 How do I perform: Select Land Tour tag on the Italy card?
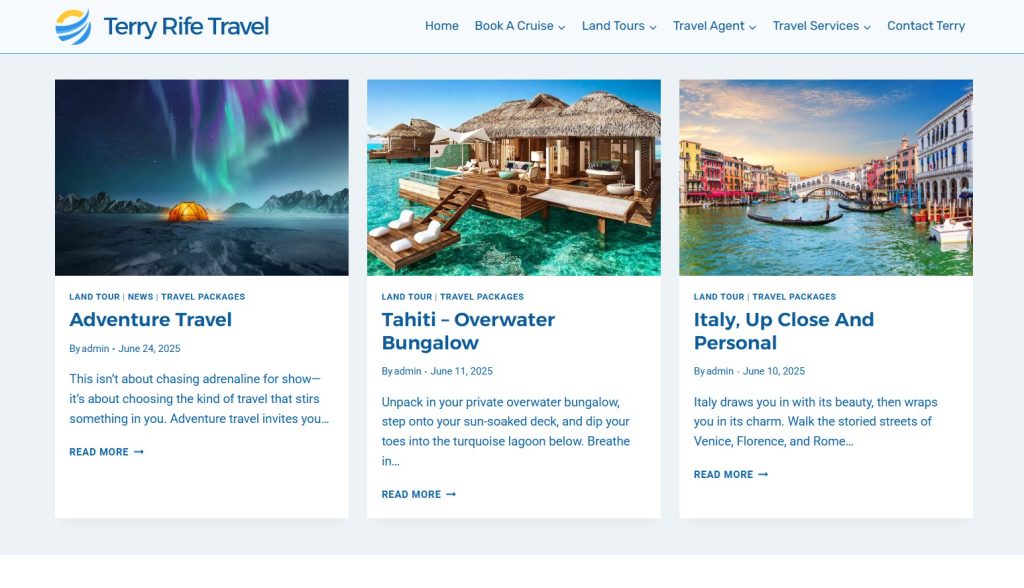(719, 297)
